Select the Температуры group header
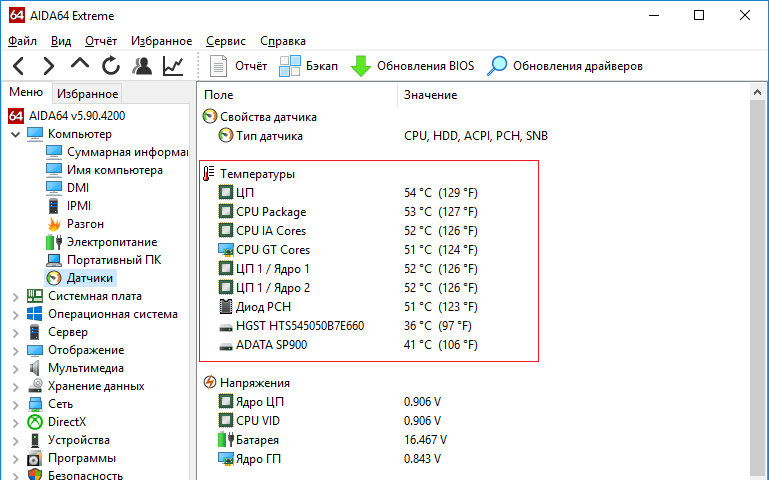Image resolution: width=769 pixels, height=480 pixels. pyautogui.click(x=249, y=174)
